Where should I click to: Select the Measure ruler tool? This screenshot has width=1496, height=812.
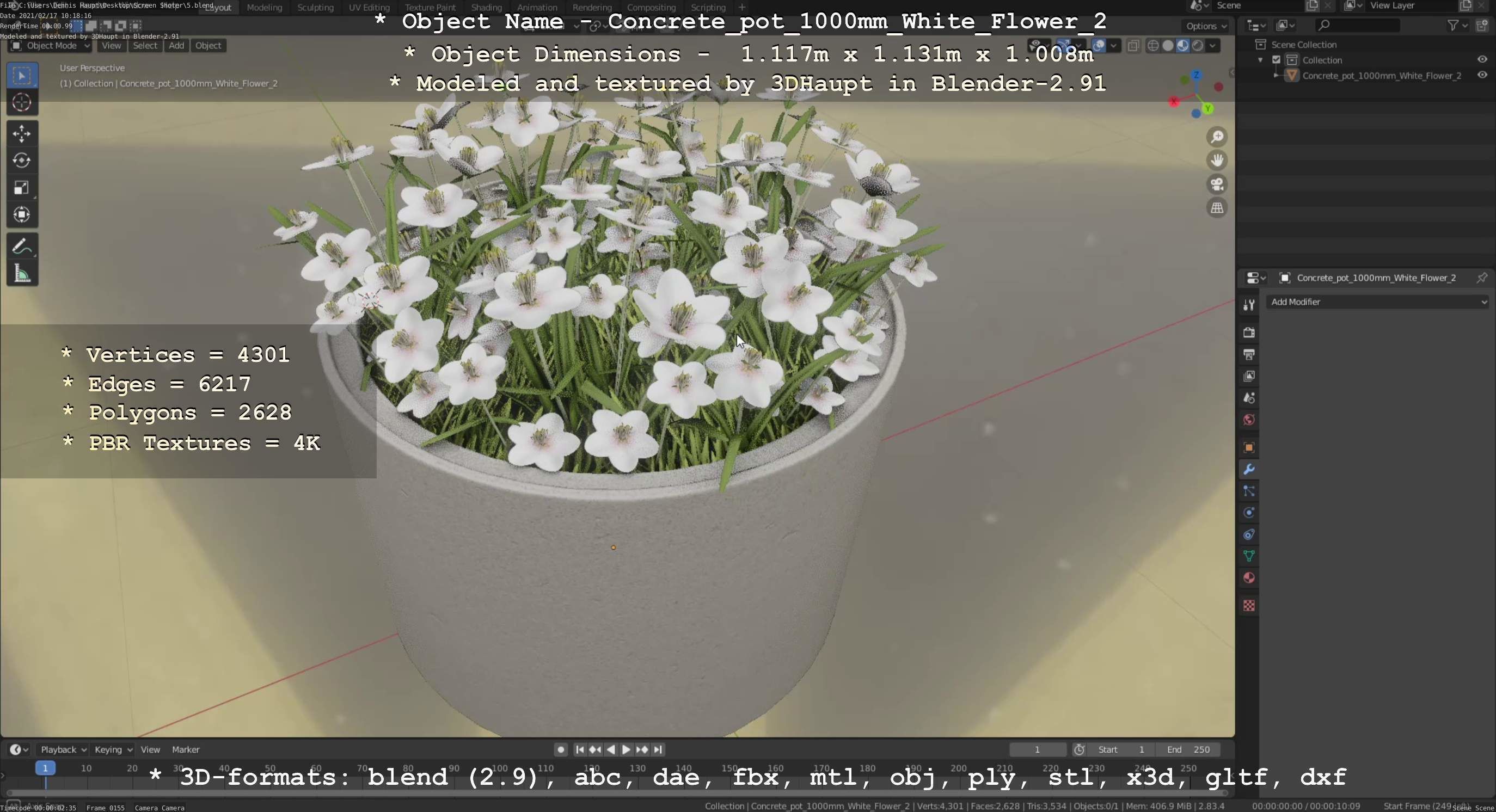click(22, 273)
